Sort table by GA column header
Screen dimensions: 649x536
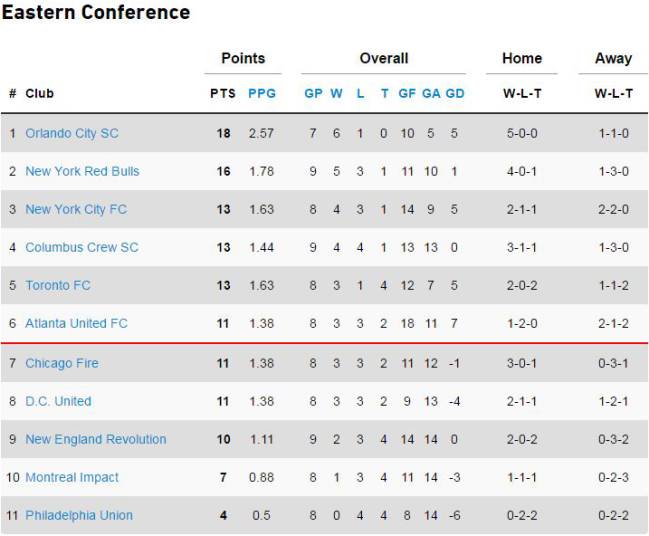(431, 94)
